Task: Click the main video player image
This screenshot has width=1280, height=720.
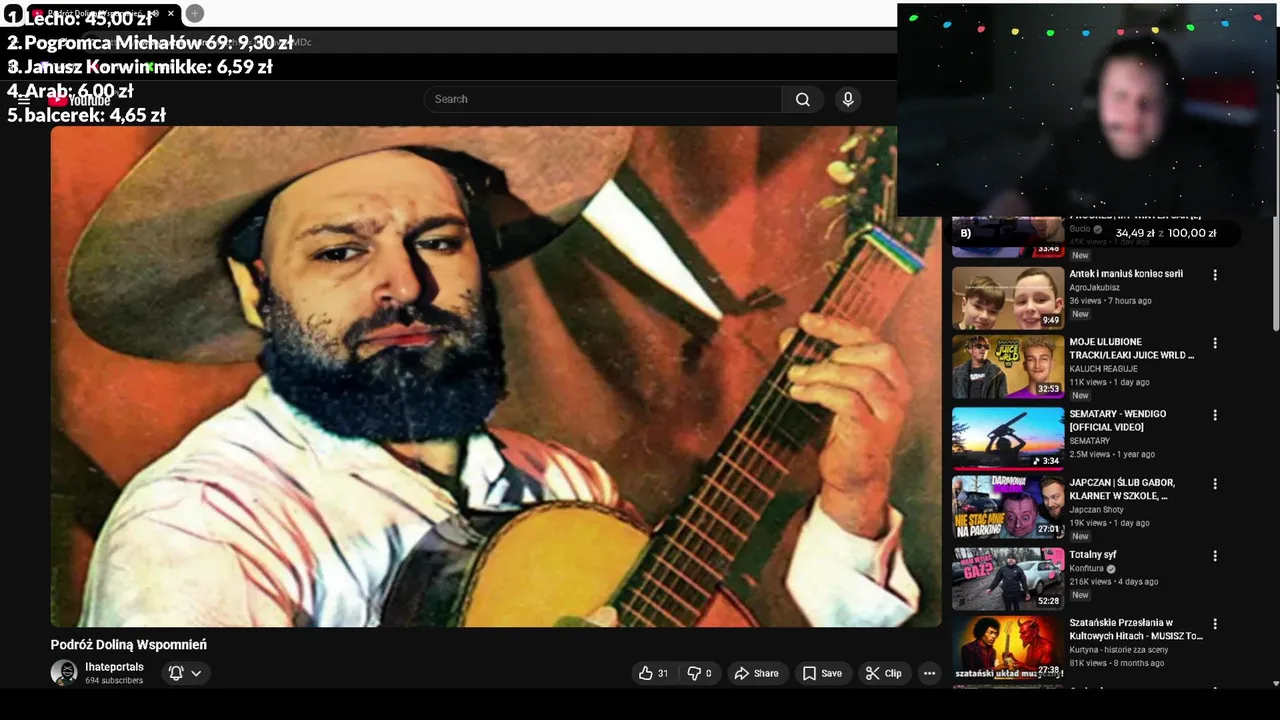Action: pyautogui.click(x=496, y=376)
